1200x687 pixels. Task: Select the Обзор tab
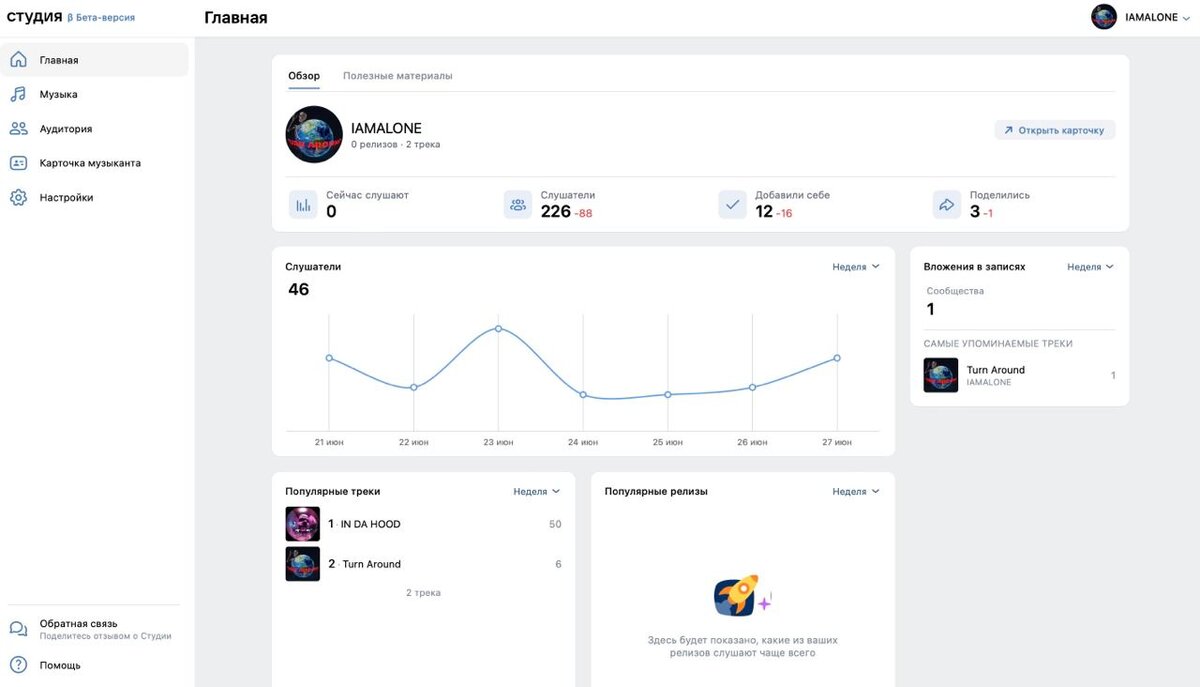(304, 76)
